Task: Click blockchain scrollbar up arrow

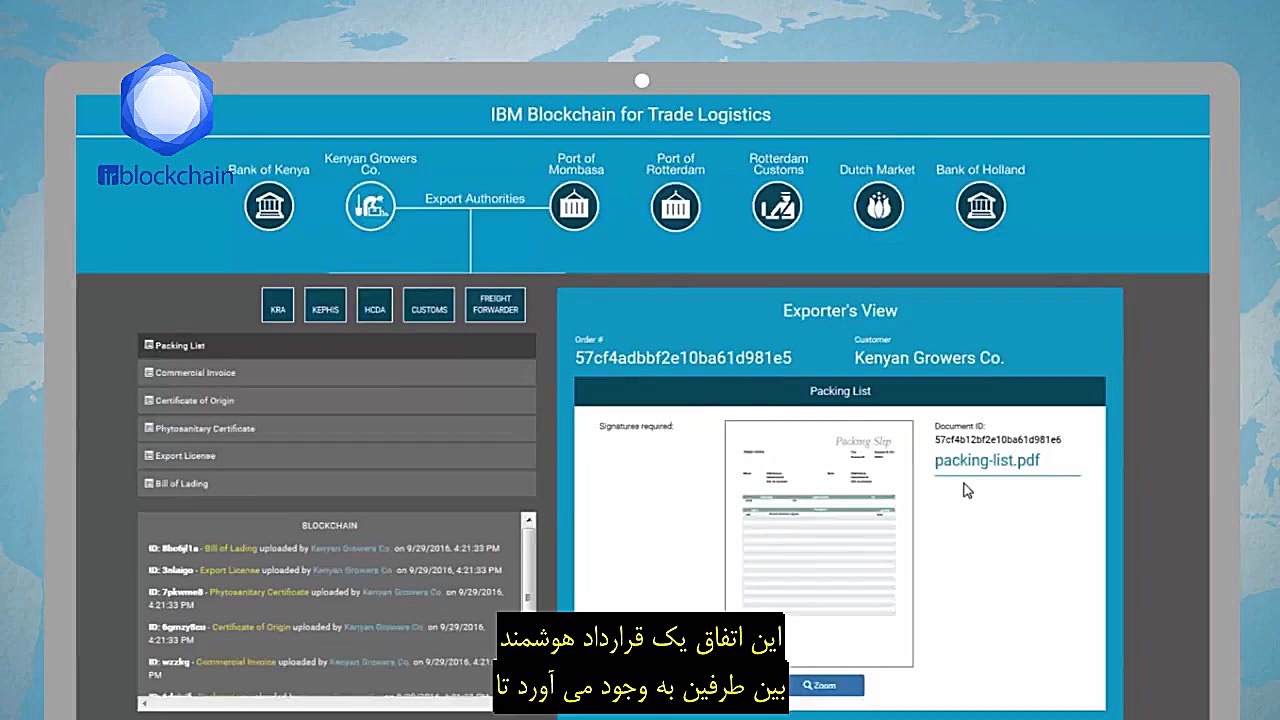Action: (529, 520)
